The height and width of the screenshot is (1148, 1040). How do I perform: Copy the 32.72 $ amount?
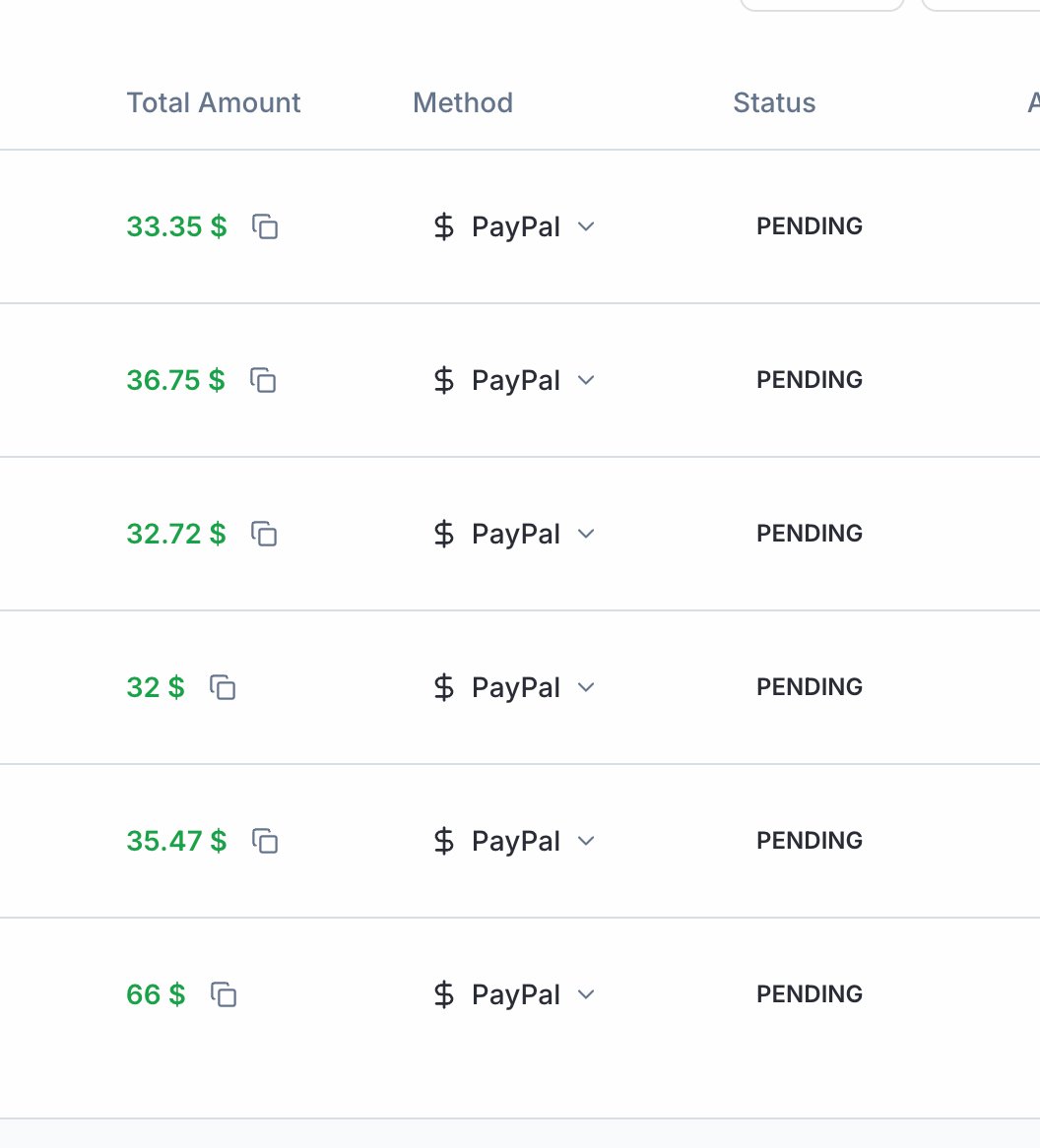click(264, 534)
